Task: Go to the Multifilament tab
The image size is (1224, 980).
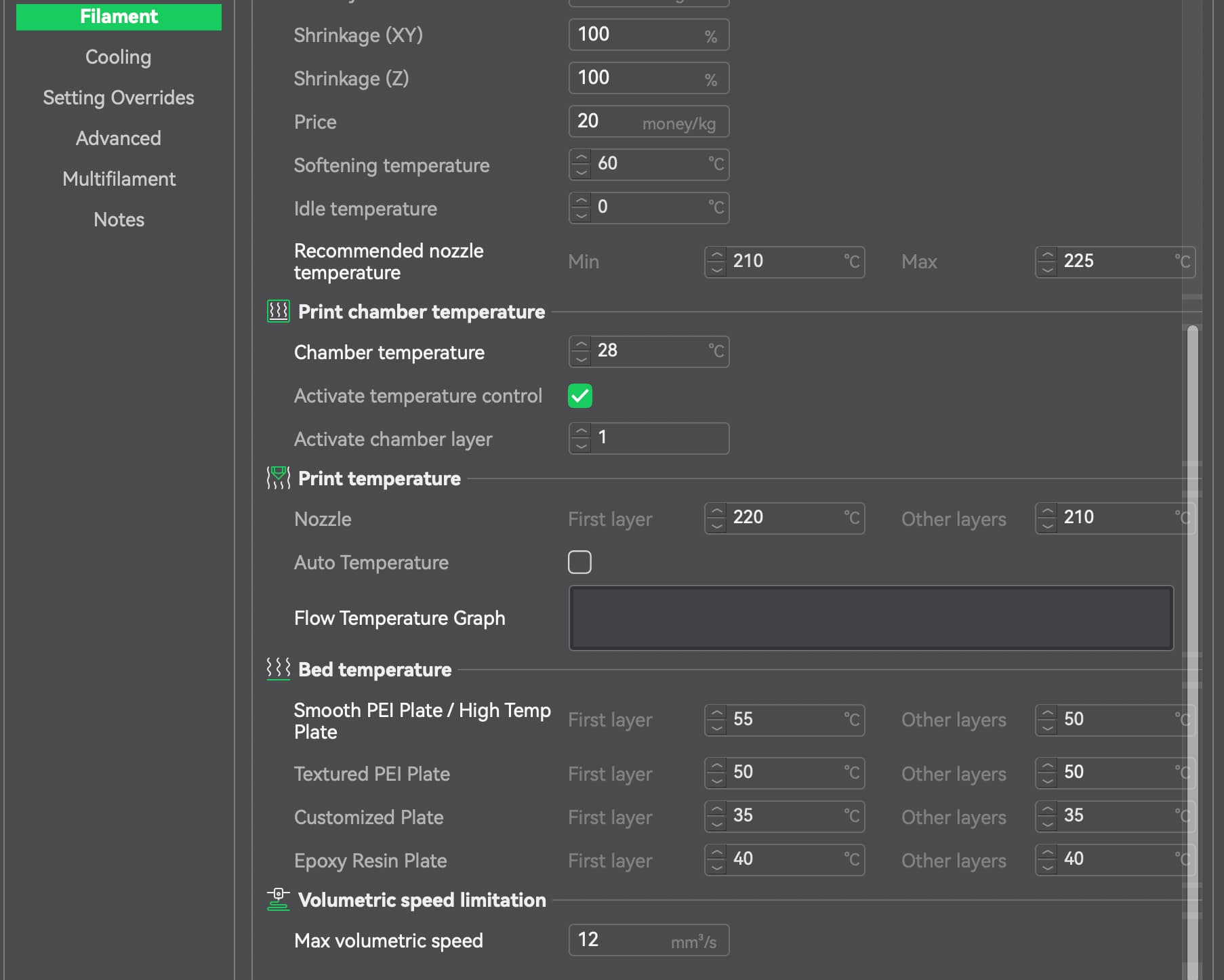Action: (x=119, y=179)
